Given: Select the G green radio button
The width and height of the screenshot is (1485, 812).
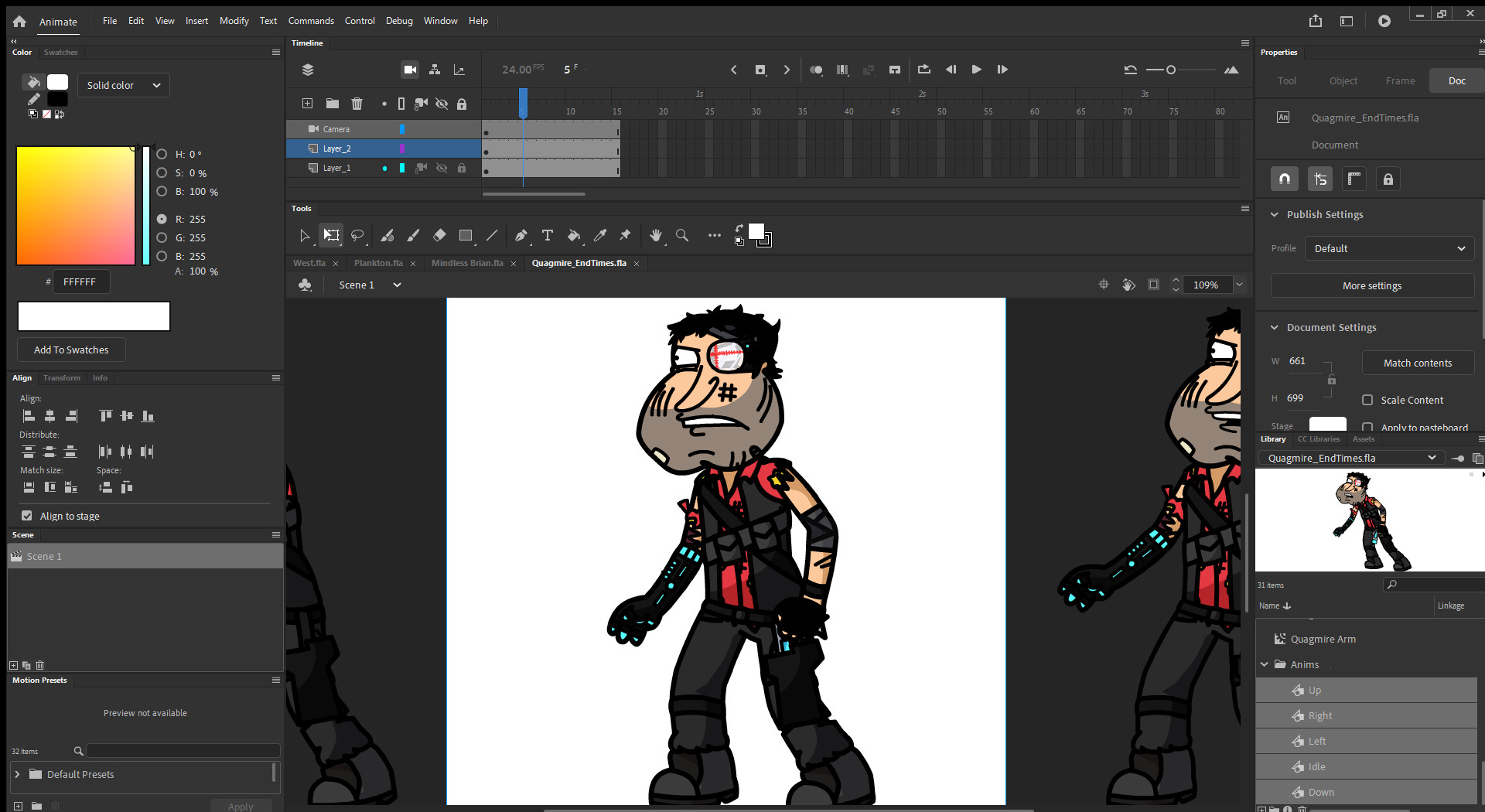Looking at the screenshot, I should pyautogui.click(x=162, y=237).
